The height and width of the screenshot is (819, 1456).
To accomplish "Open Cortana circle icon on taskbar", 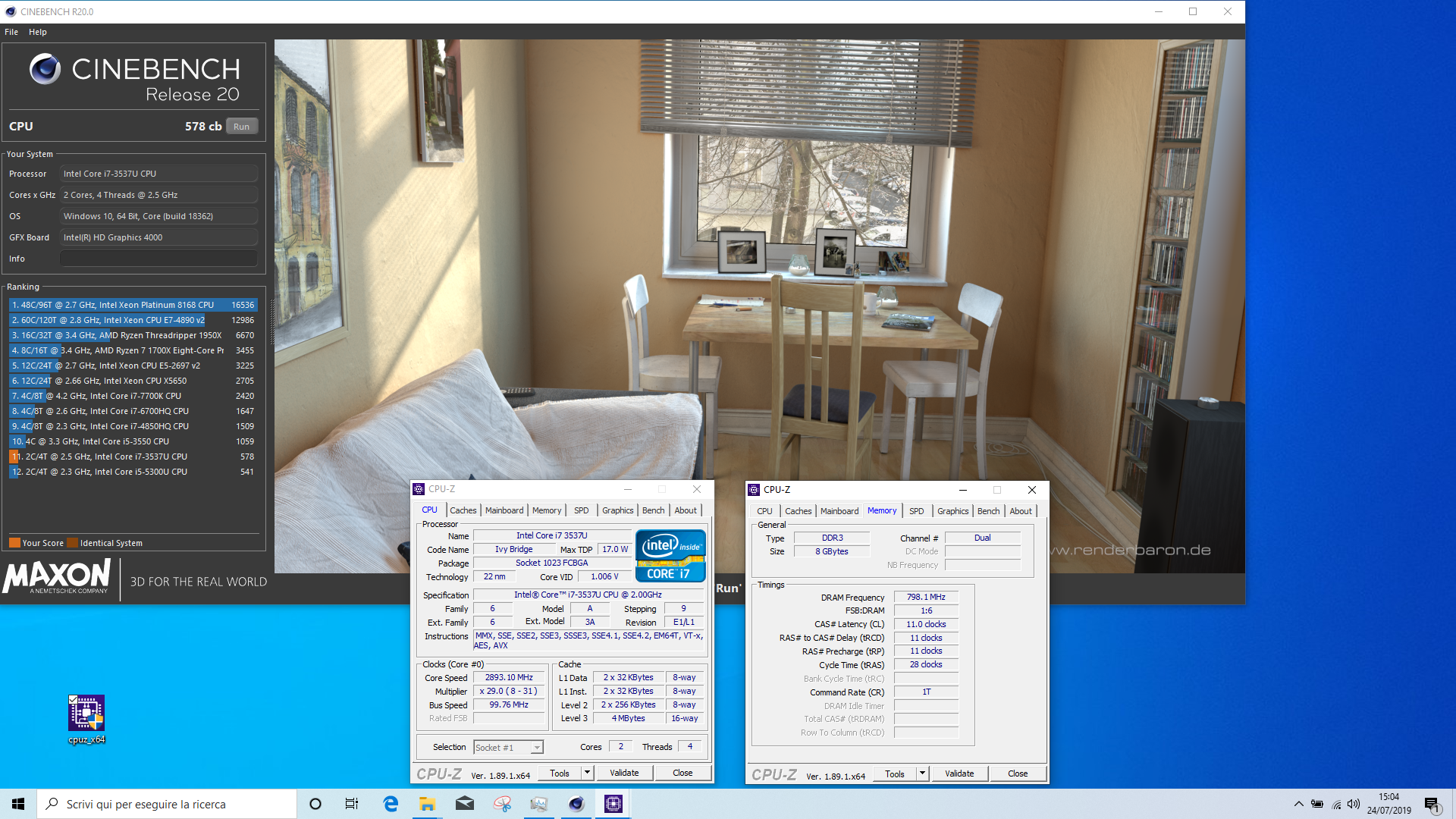I will [x=315, y=804].
